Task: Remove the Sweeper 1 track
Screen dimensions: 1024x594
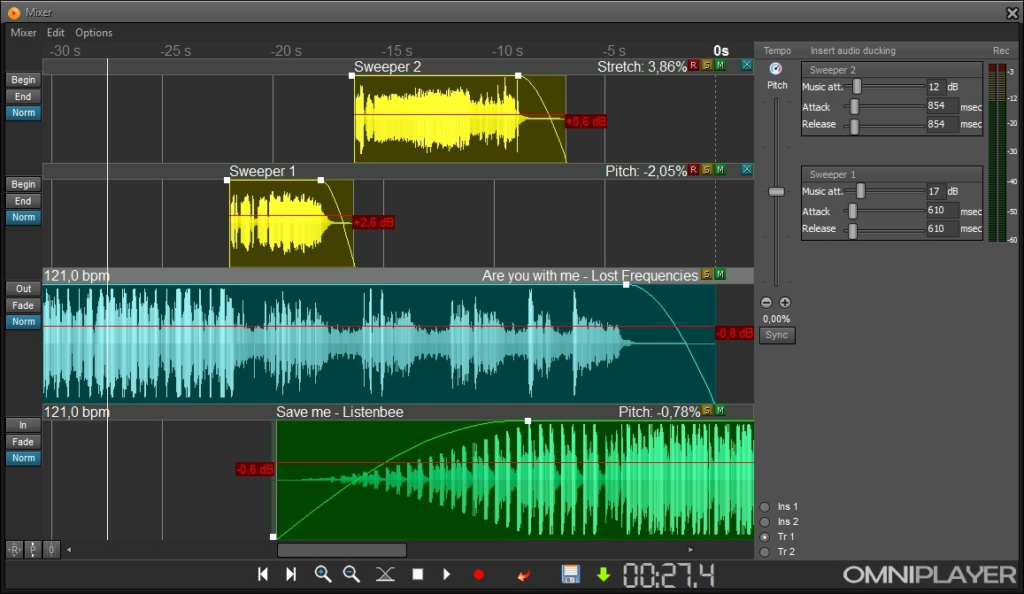Action: click(x=746, y=170)
